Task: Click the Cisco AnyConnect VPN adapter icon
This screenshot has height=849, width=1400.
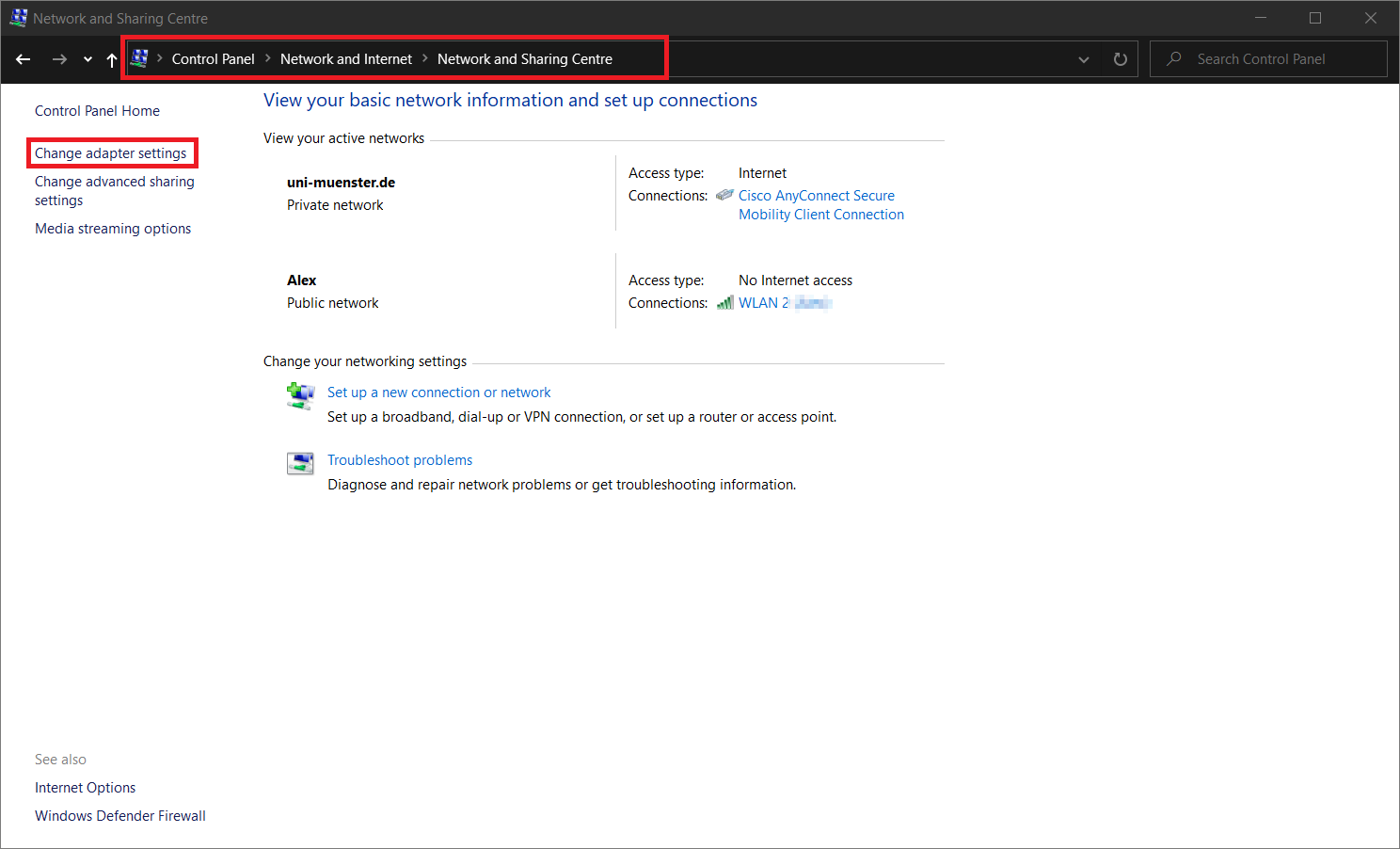Action: point(724,195)
